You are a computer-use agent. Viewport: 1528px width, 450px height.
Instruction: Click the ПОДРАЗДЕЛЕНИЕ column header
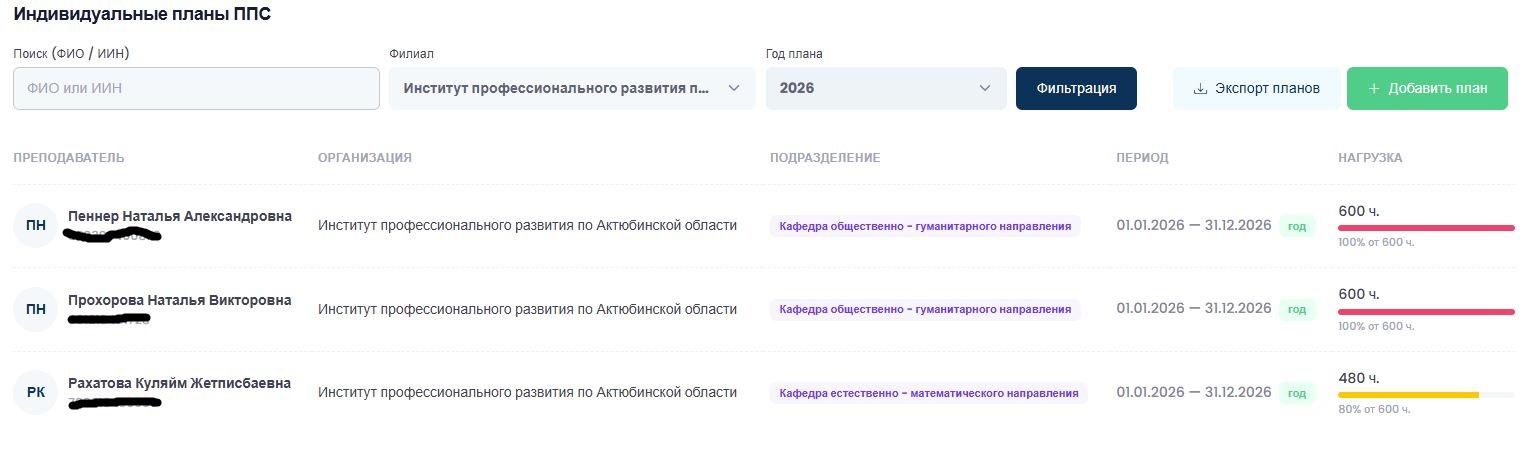[825, 158]
